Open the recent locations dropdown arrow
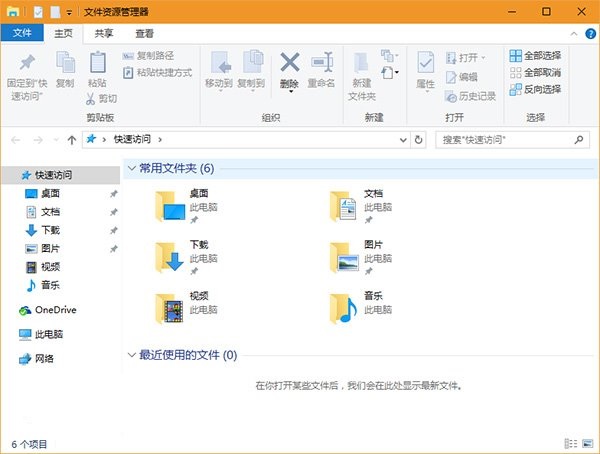600x454 pixels. tap(56, 140)
